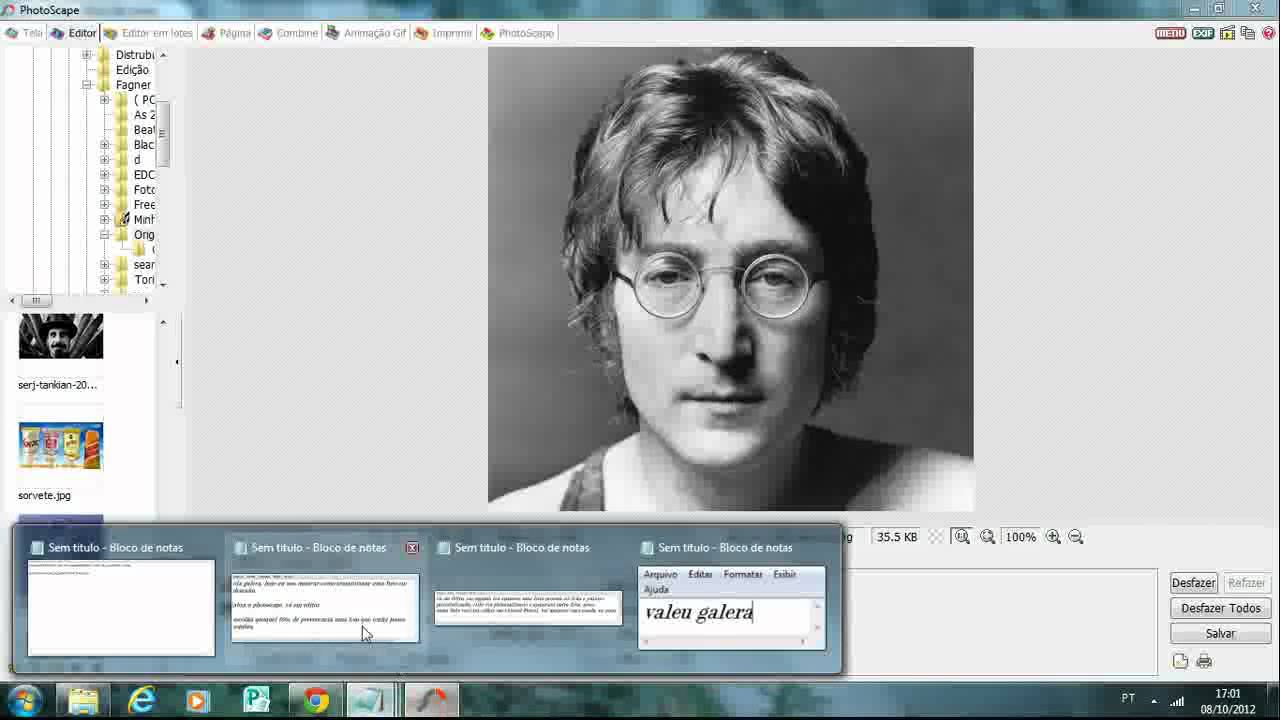Open File Explorer from the taskbar
Screen dimensions: 1280x720
pos(83,701)
